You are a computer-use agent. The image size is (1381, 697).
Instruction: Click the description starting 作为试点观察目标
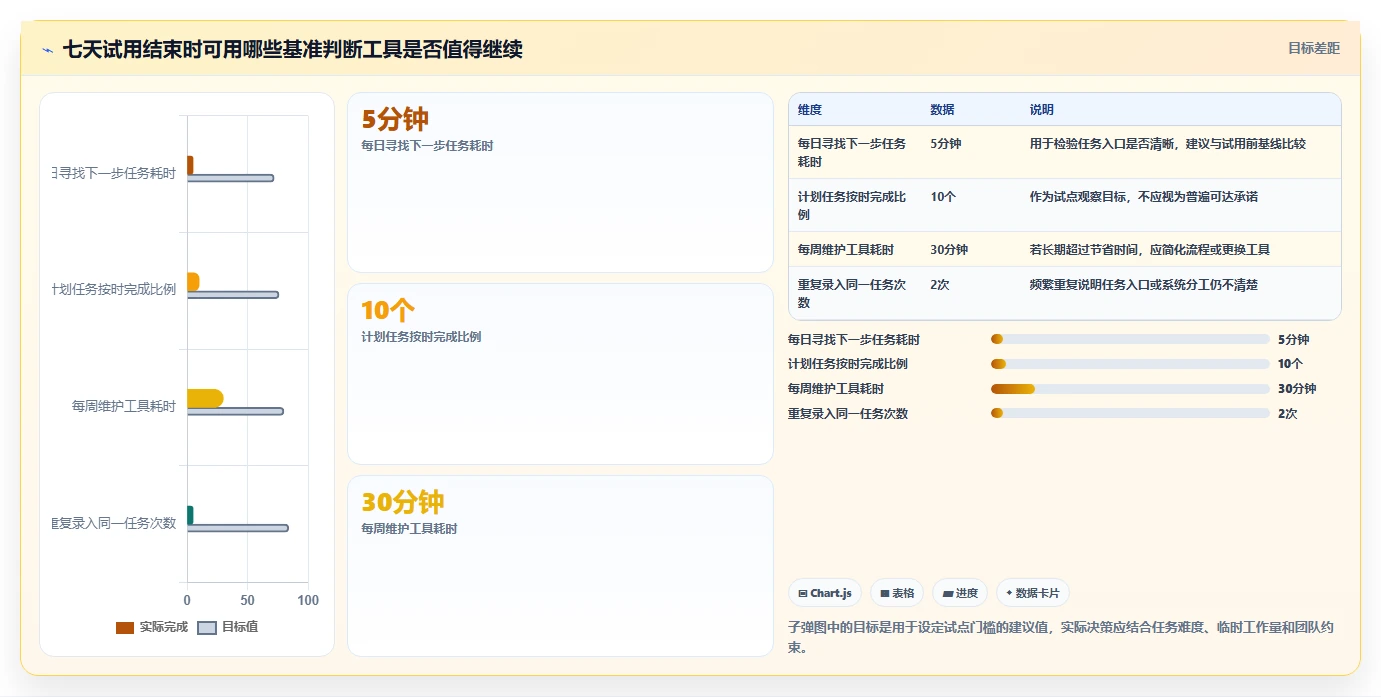1144,197
